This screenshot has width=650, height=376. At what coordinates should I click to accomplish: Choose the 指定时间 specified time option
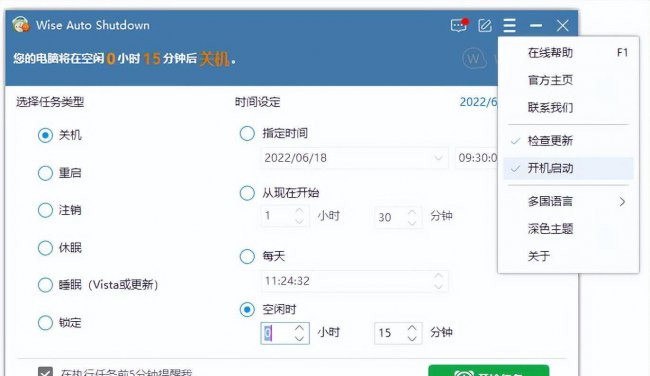click(247, 133)
